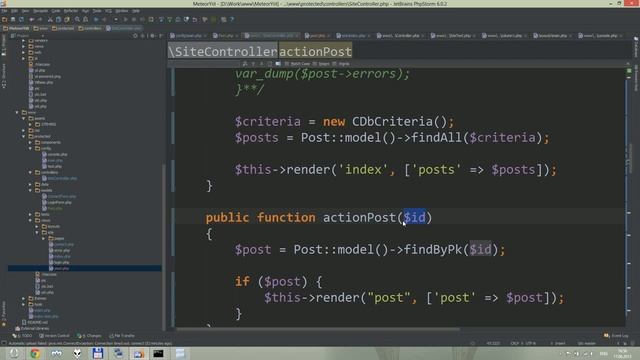Screen dimensions: 640x360
Task: Select LoginForm.php in the models folder
Action: point(57,202)
